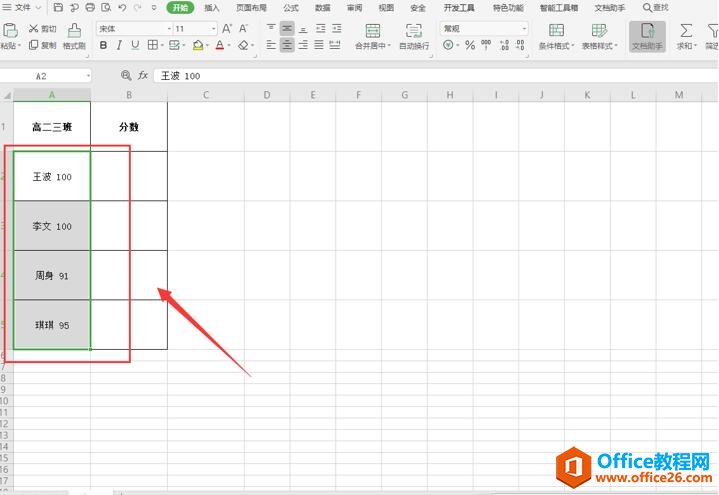719x495 pixels.
Task: Toggle bold formatting (B)
Action: 103,45
